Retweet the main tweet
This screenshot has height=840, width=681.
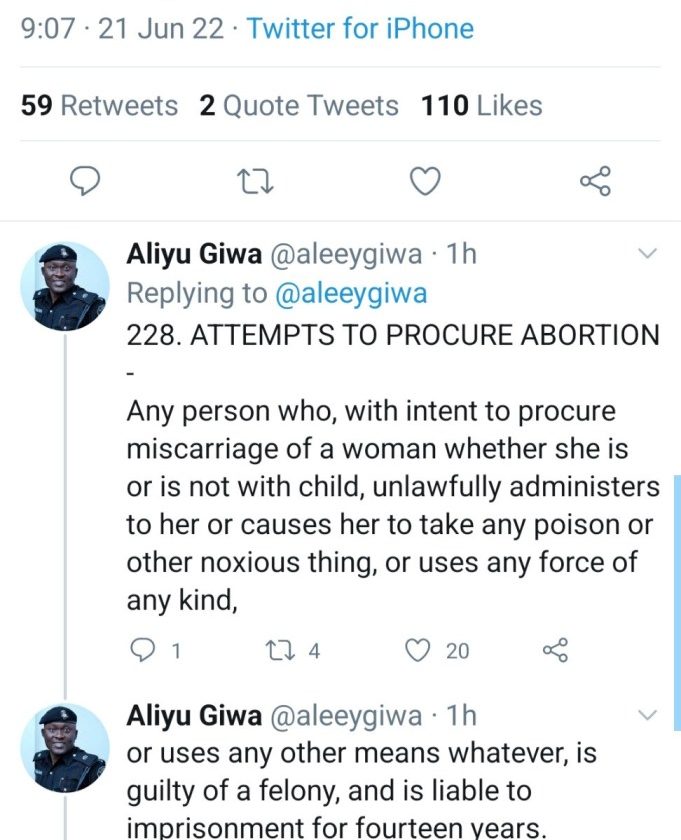(256, 180)
